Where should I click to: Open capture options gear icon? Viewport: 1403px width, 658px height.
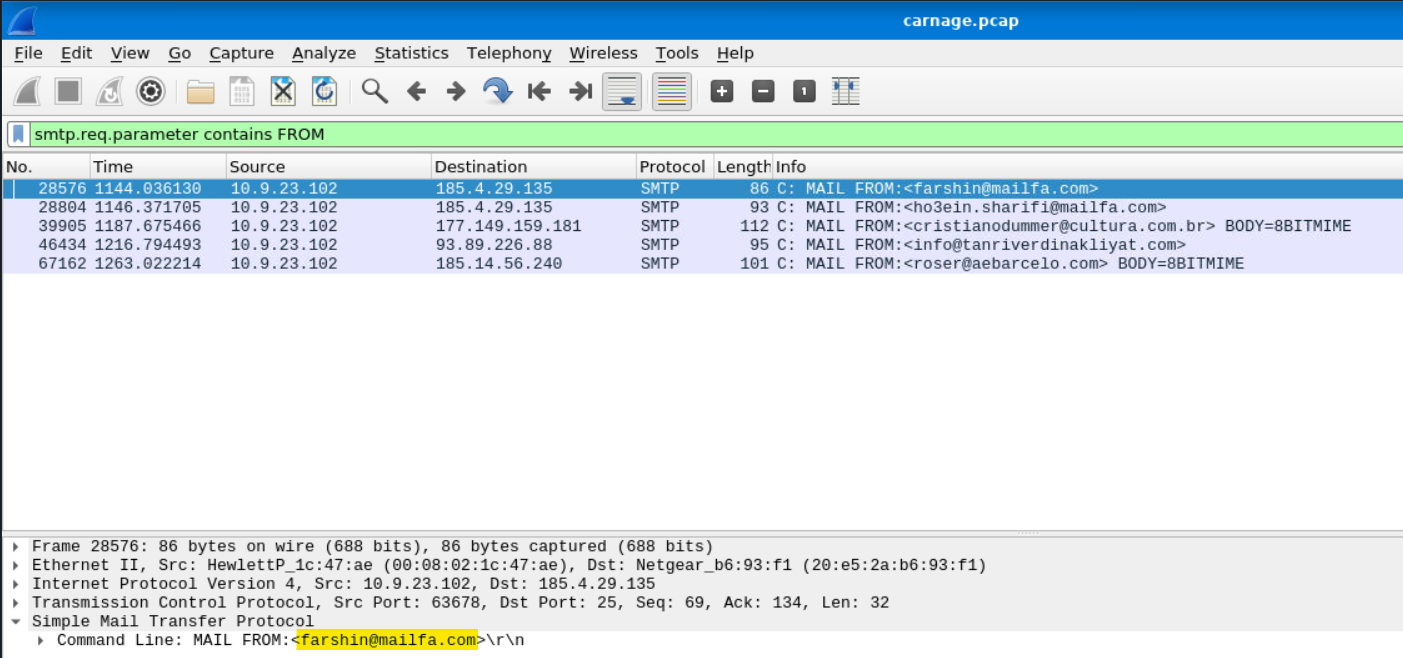coord(150,92)
